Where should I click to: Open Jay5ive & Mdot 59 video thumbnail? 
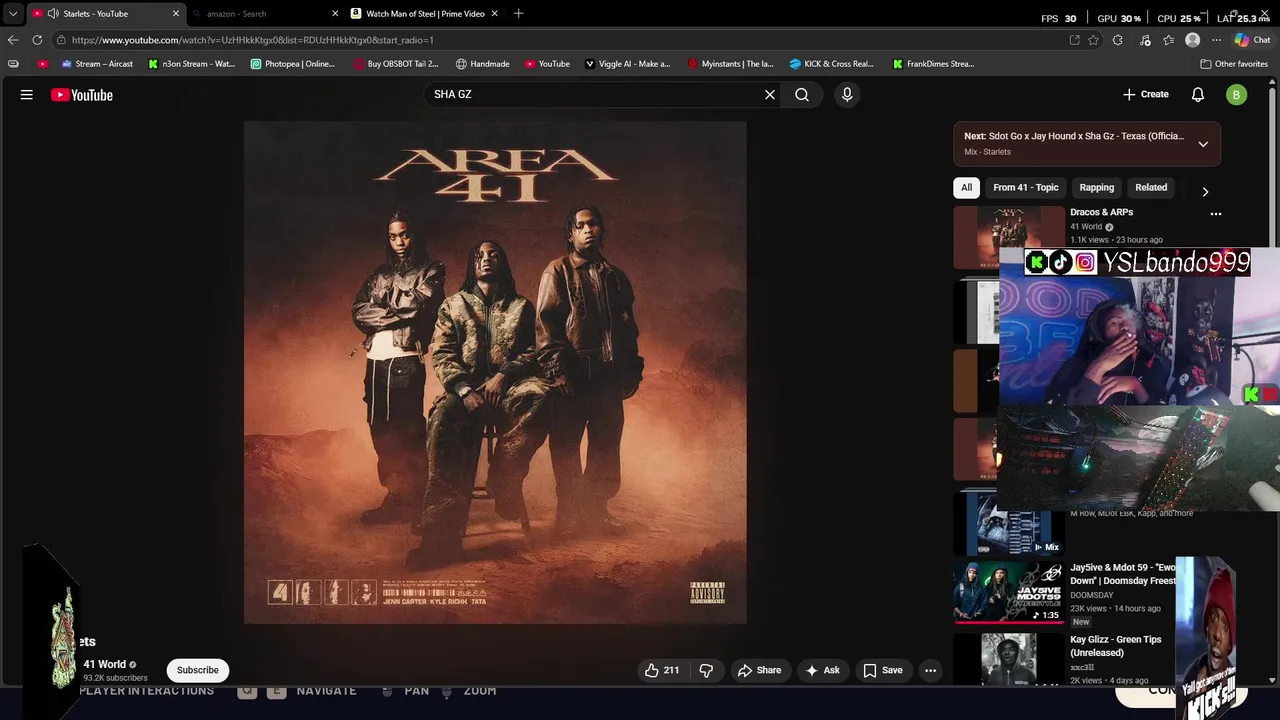1009,592
